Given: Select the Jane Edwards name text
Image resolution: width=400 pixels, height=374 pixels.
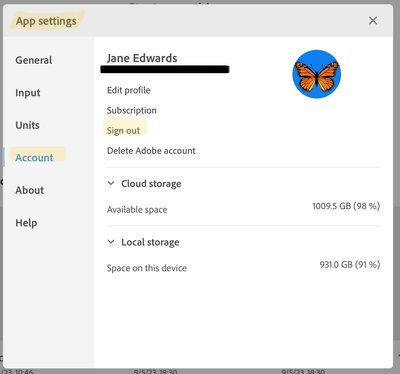Looking at the screenshot, I should (142, 58).
